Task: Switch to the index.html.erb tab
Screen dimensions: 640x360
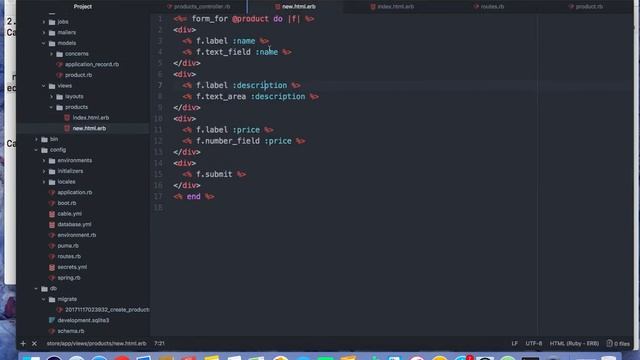Action: [x=392, y=7]
